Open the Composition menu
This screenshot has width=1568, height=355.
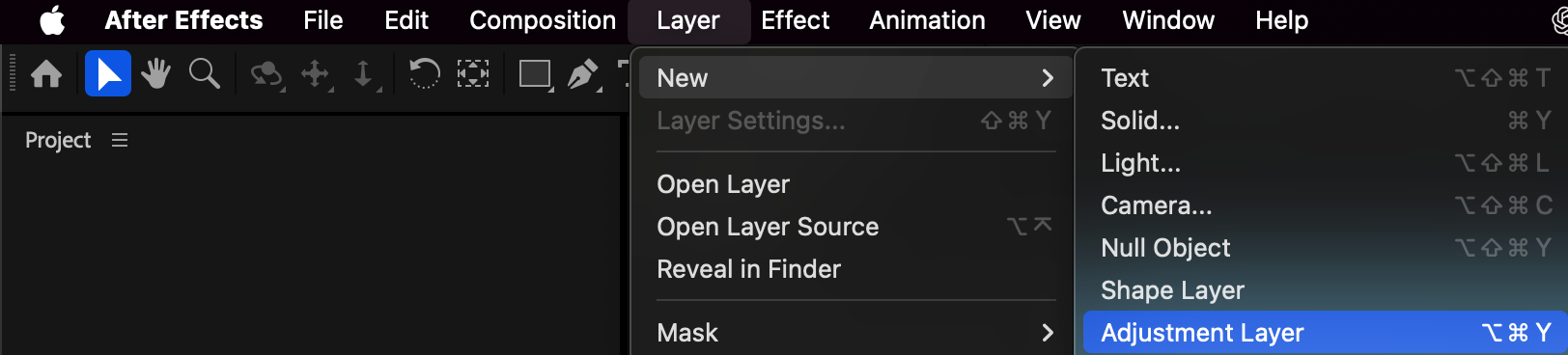click(x=543, y=20)
